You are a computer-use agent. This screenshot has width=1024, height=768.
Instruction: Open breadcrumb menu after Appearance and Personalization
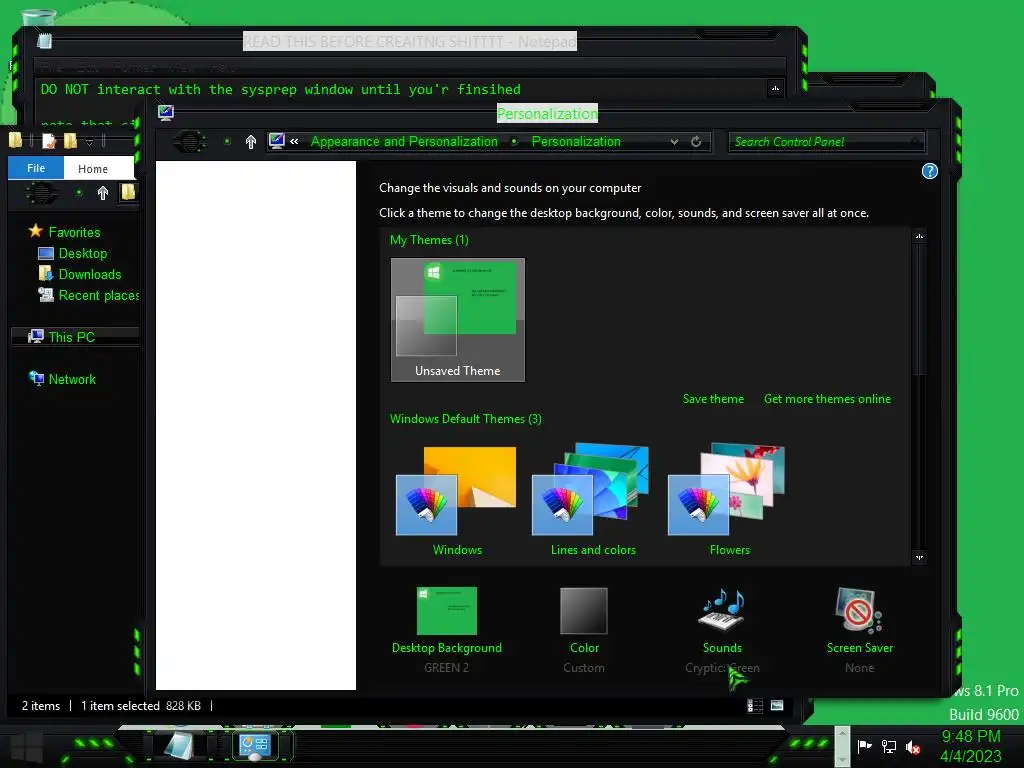[x=515, y=142]
